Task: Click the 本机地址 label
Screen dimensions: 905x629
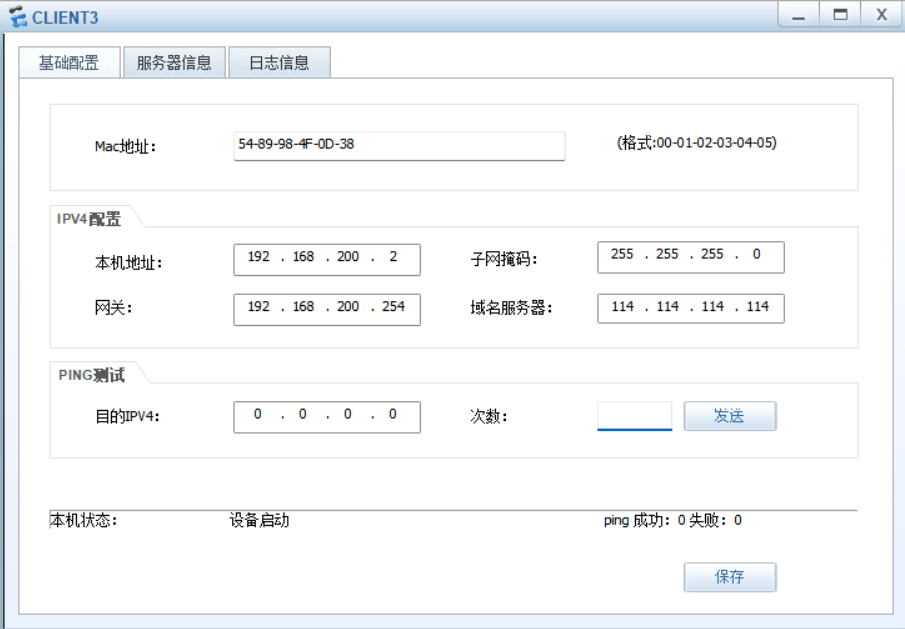Action: pos(129,263)
